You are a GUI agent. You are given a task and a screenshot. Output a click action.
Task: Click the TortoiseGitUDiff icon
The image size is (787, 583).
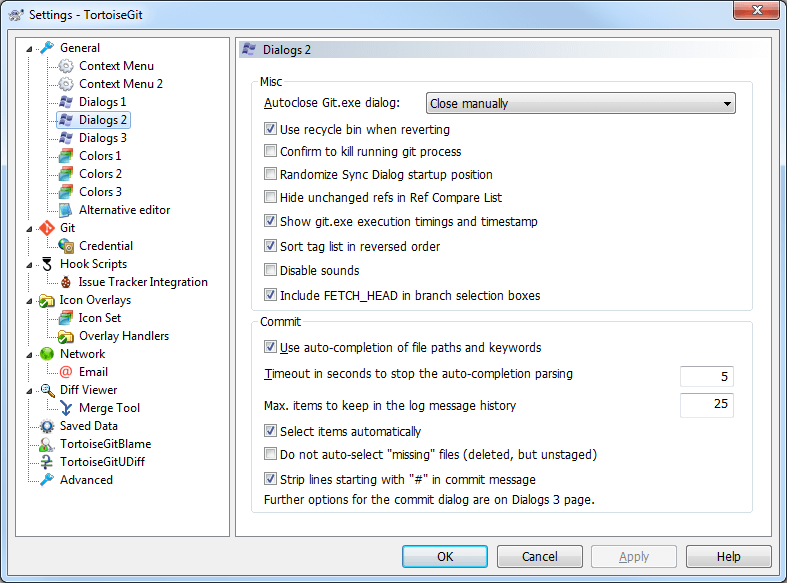pos(47,462)
